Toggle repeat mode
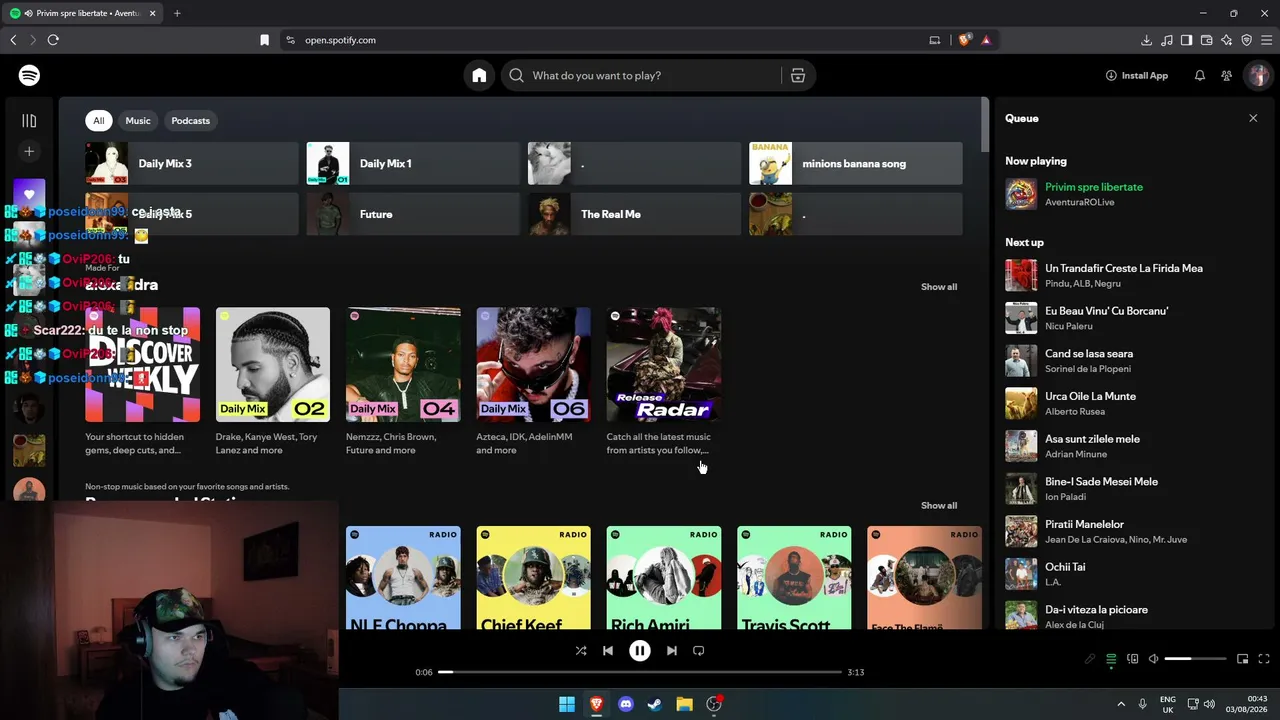 (x=699, y=651)
